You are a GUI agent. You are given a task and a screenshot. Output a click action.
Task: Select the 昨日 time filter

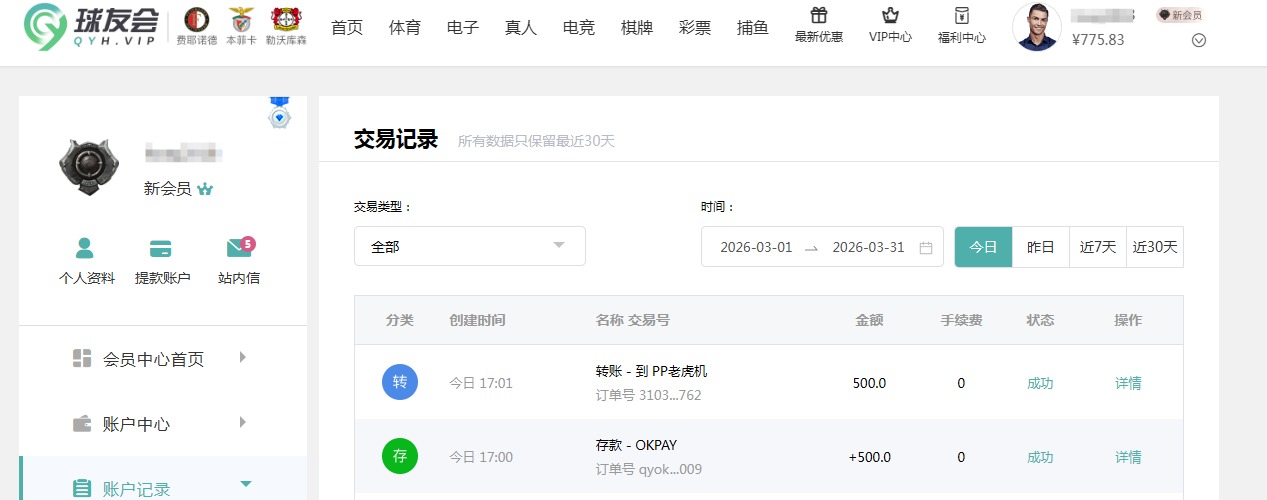(1041, 247)
